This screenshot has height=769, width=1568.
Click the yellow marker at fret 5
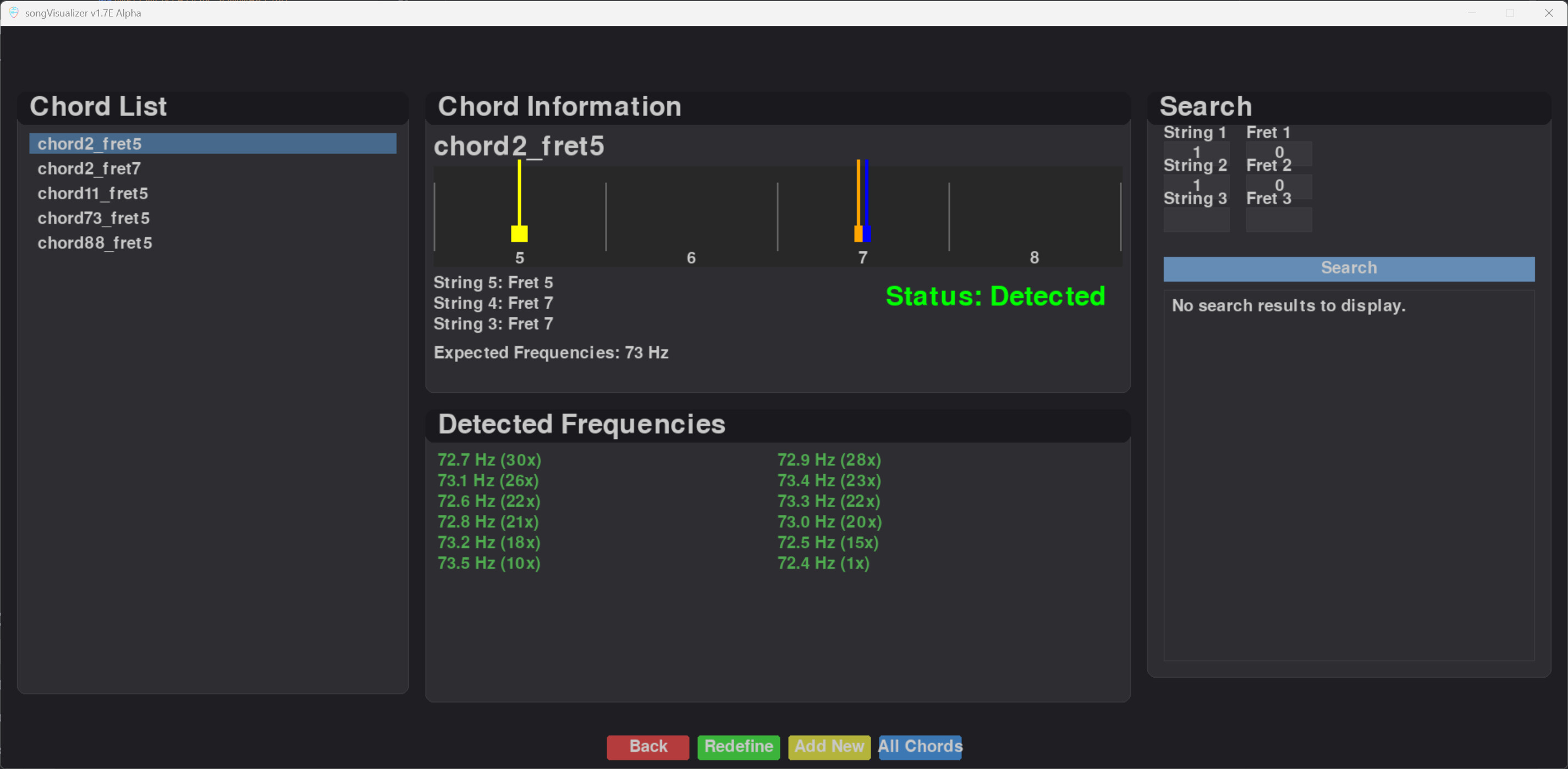(x=519, y=233)
